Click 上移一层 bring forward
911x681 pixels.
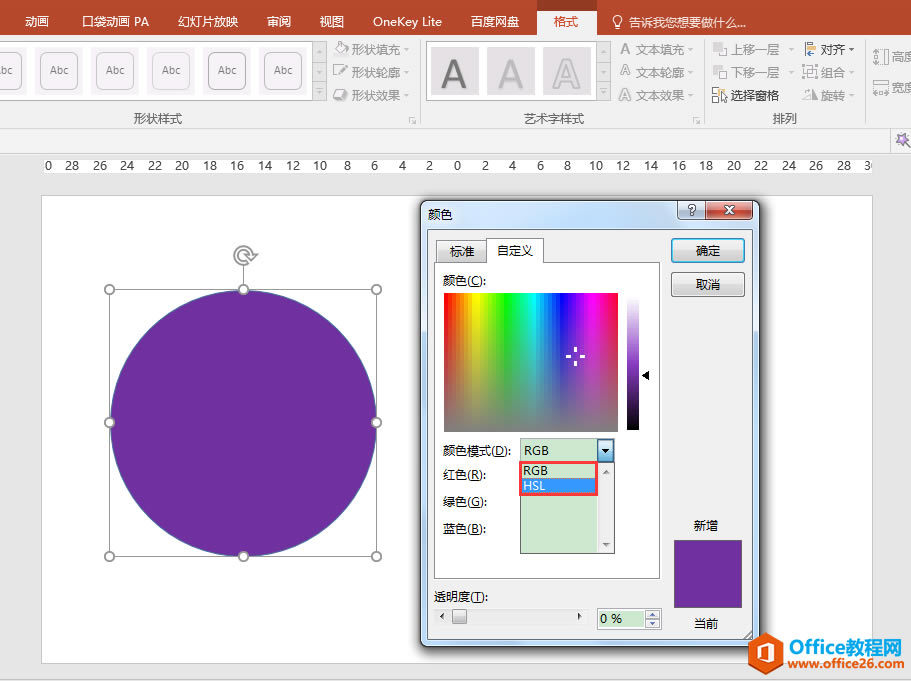(747, 49)
